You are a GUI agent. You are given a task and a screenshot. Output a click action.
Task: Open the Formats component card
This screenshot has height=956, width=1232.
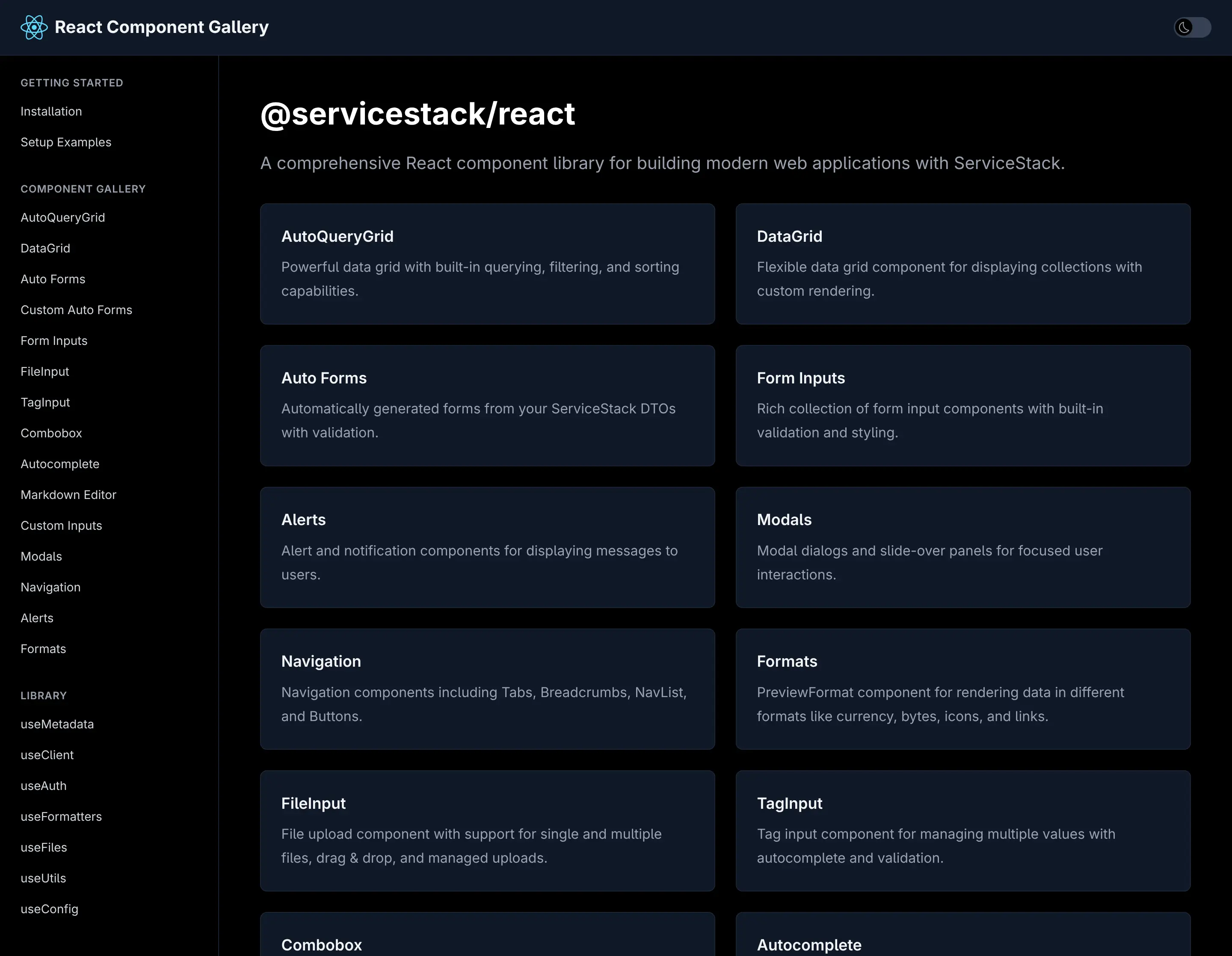click(x=963, y=689)
